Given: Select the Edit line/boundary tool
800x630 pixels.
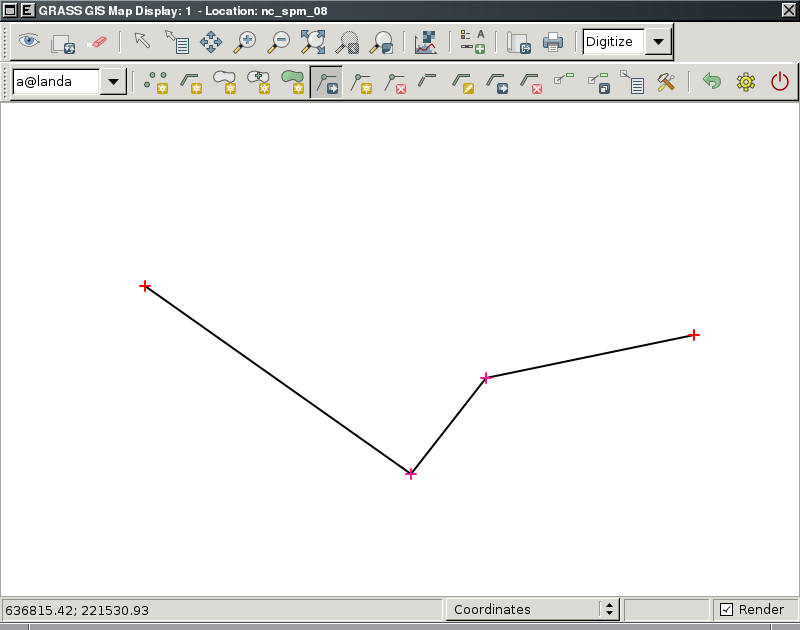Looking at the screenshot, I should pyautogui.click(x=463, y=83).
